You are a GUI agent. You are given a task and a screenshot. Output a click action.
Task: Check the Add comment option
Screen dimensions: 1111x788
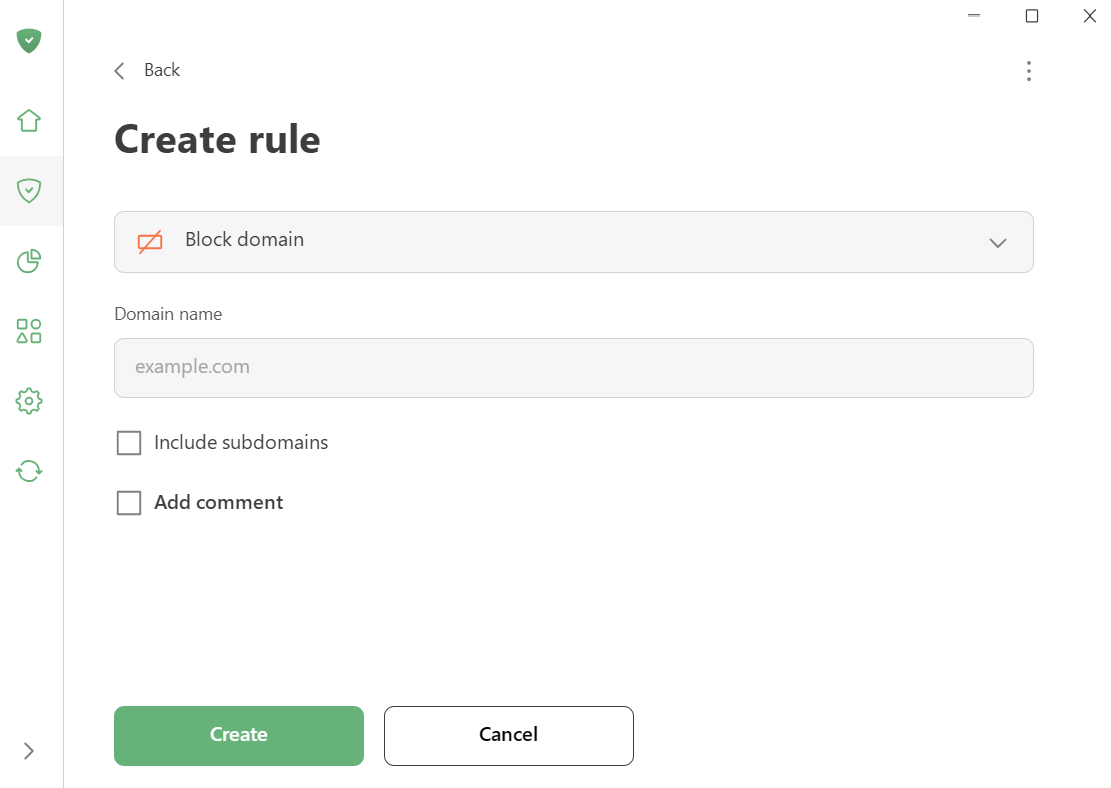coord(128,502)
